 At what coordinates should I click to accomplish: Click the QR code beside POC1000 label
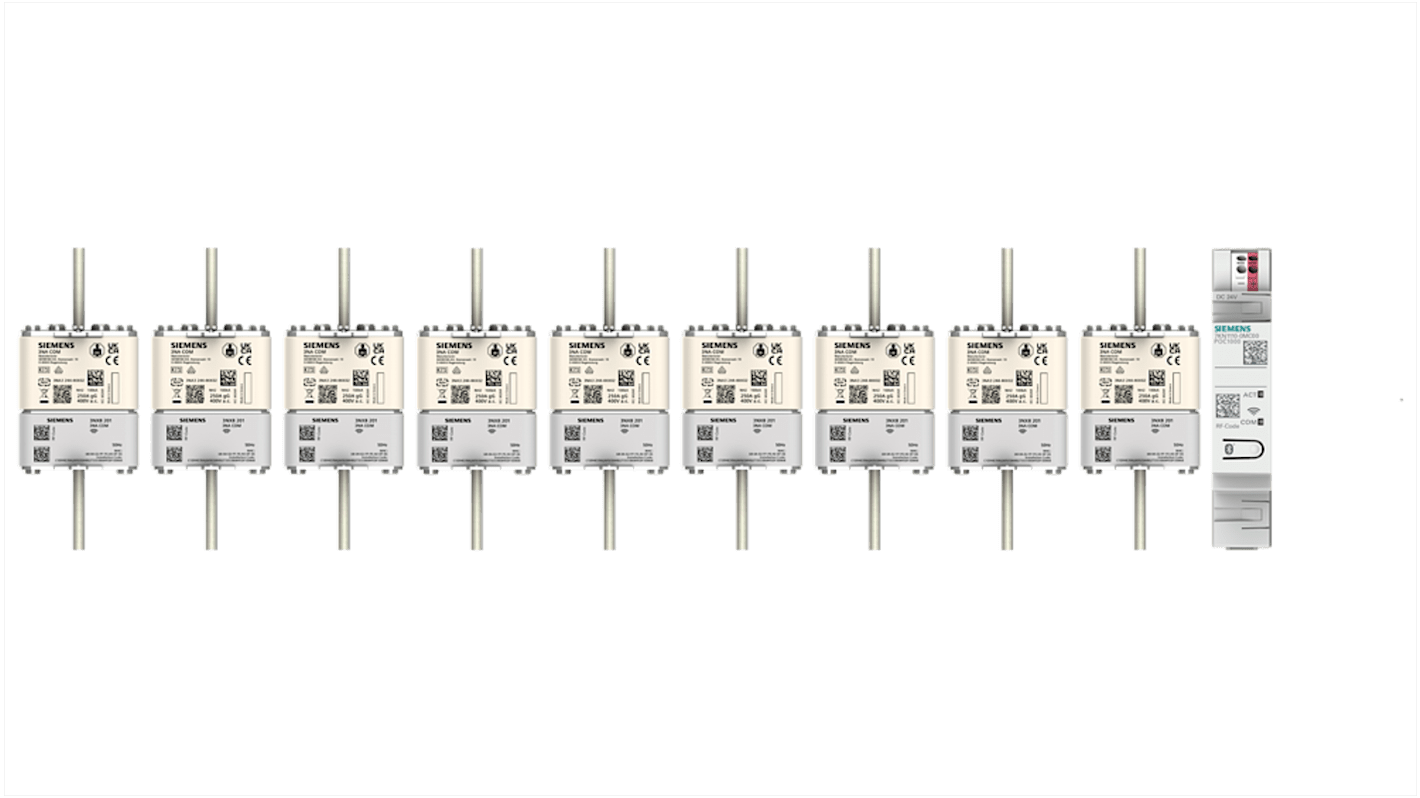[x=1254, y=352]
